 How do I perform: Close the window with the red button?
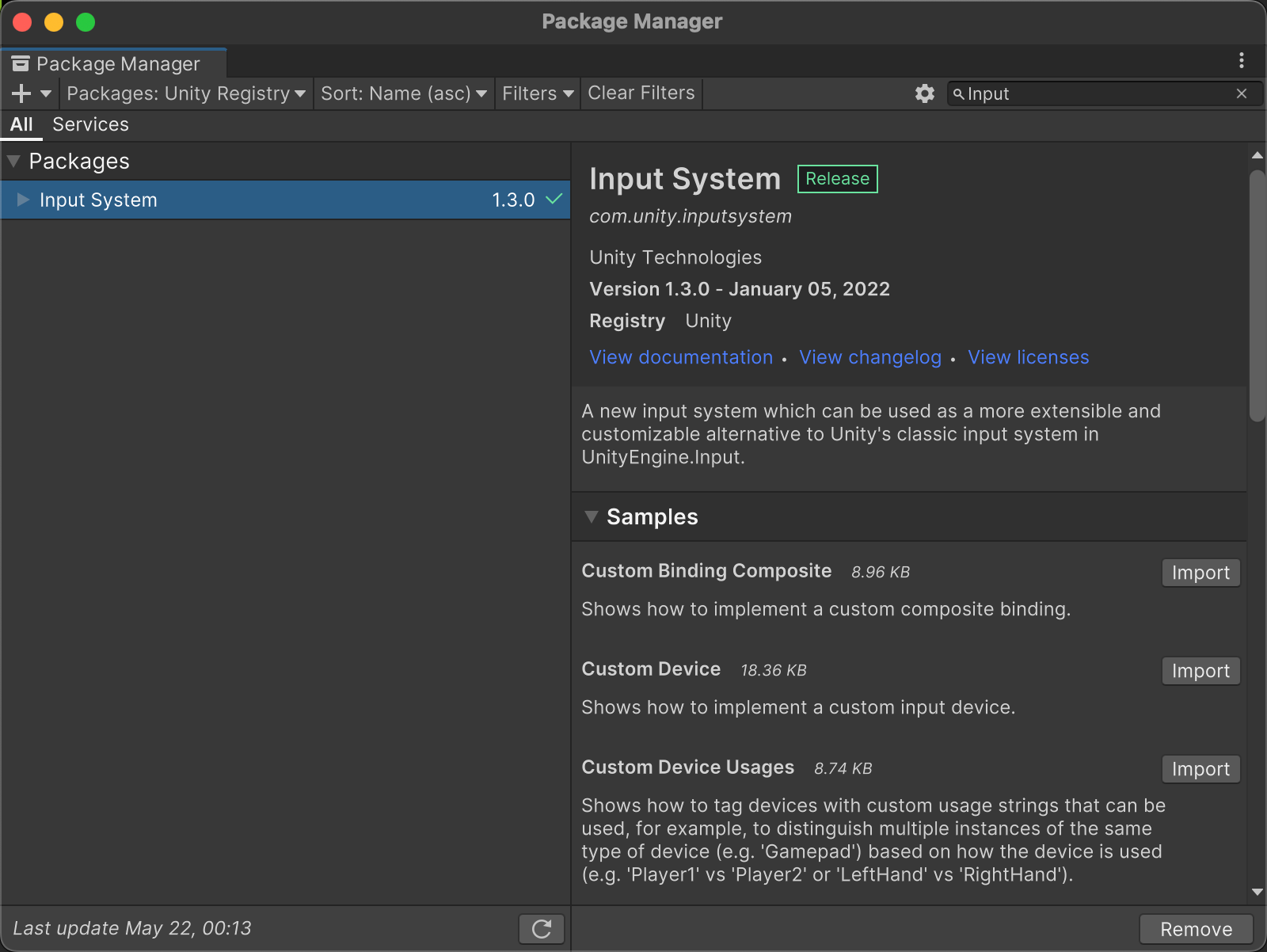[22, 22]
